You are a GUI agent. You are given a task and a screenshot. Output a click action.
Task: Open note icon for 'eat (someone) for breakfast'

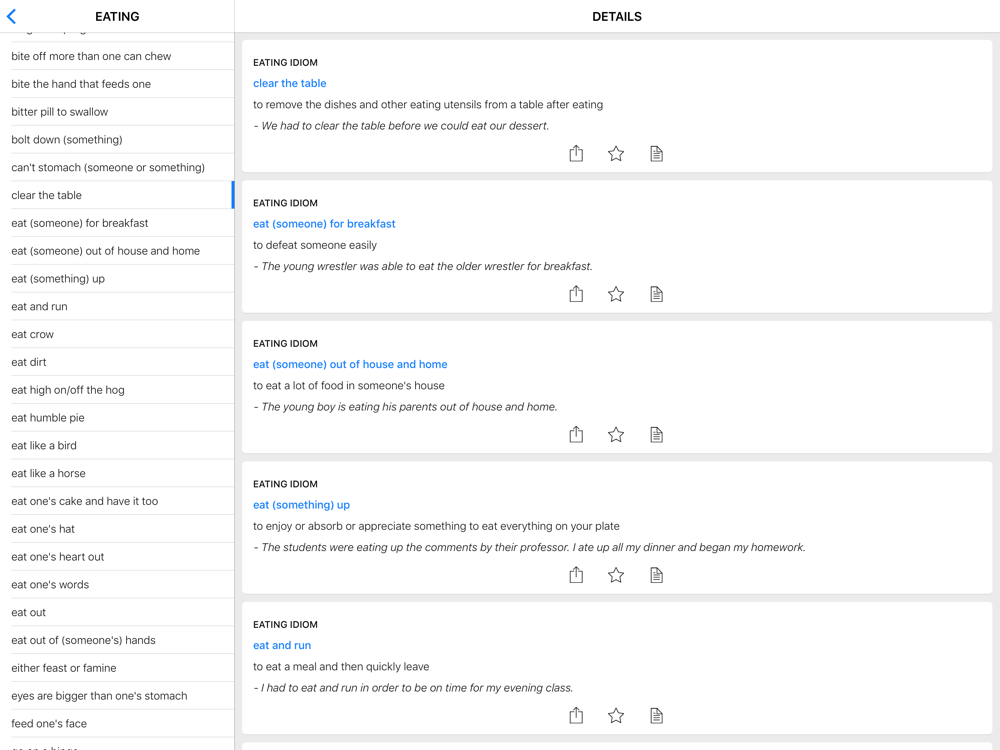tap(656, 294)
